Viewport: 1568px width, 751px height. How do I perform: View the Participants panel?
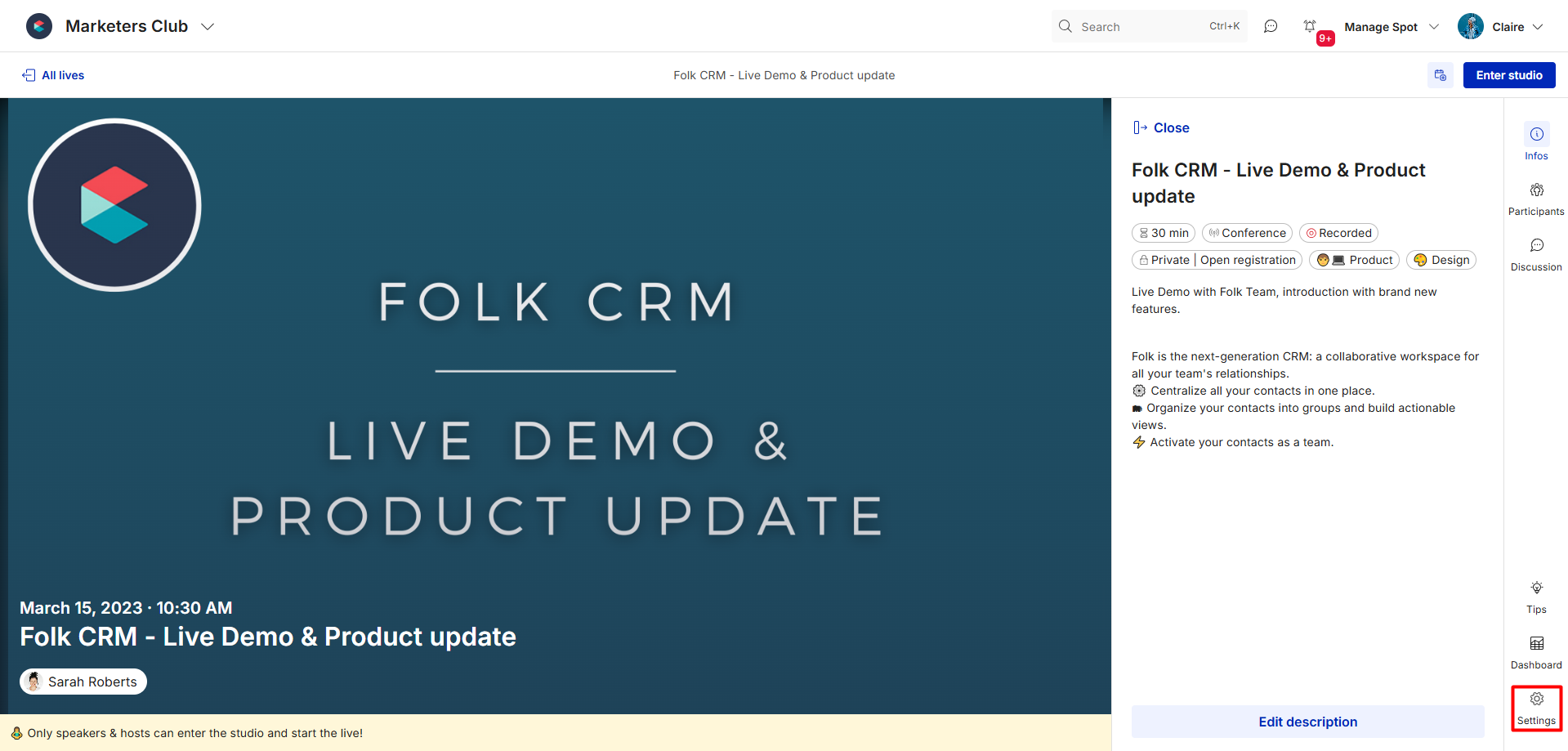1536,199
